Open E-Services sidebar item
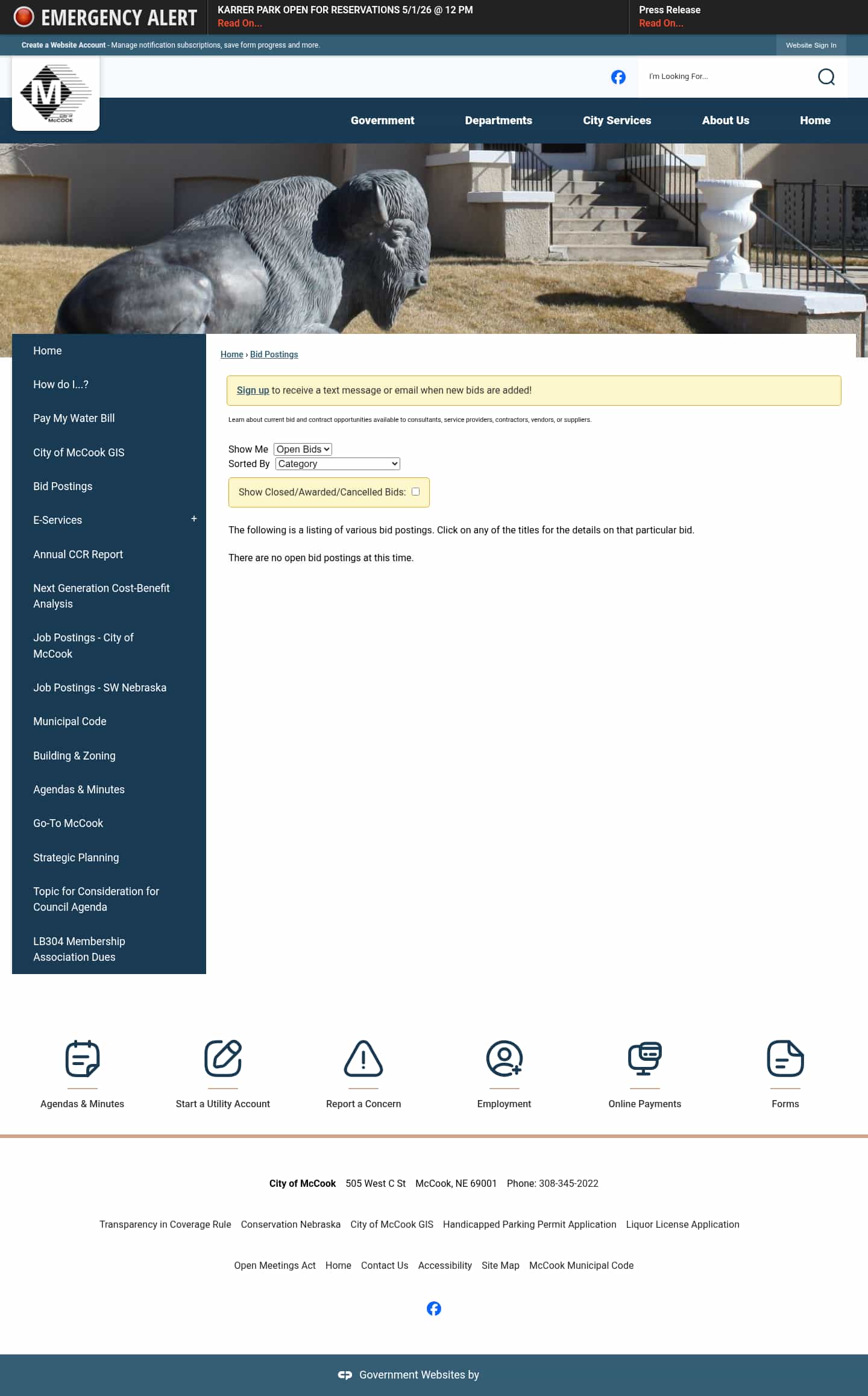 point(57,520)
